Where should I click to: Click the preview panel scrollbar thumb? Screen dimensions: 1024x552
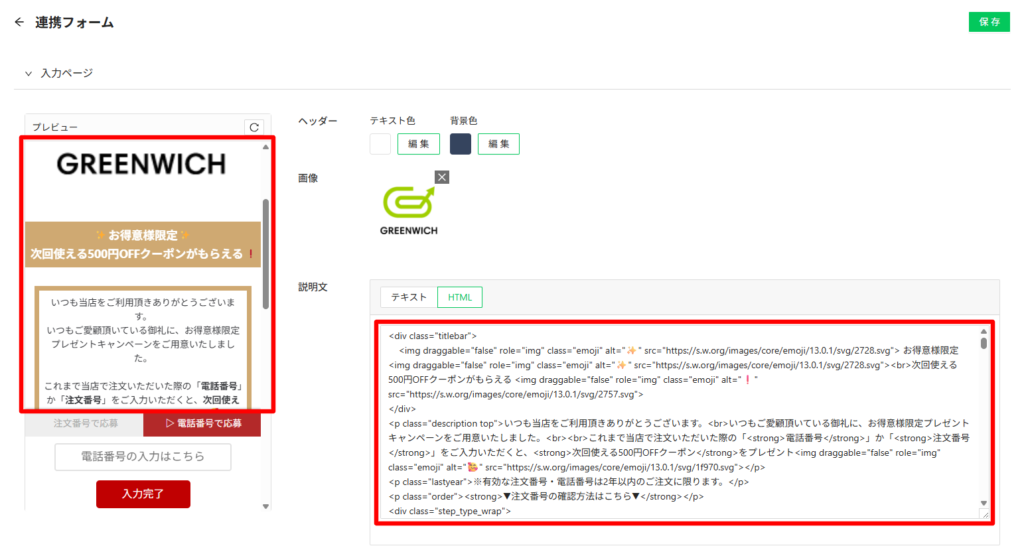click(266, 253)
